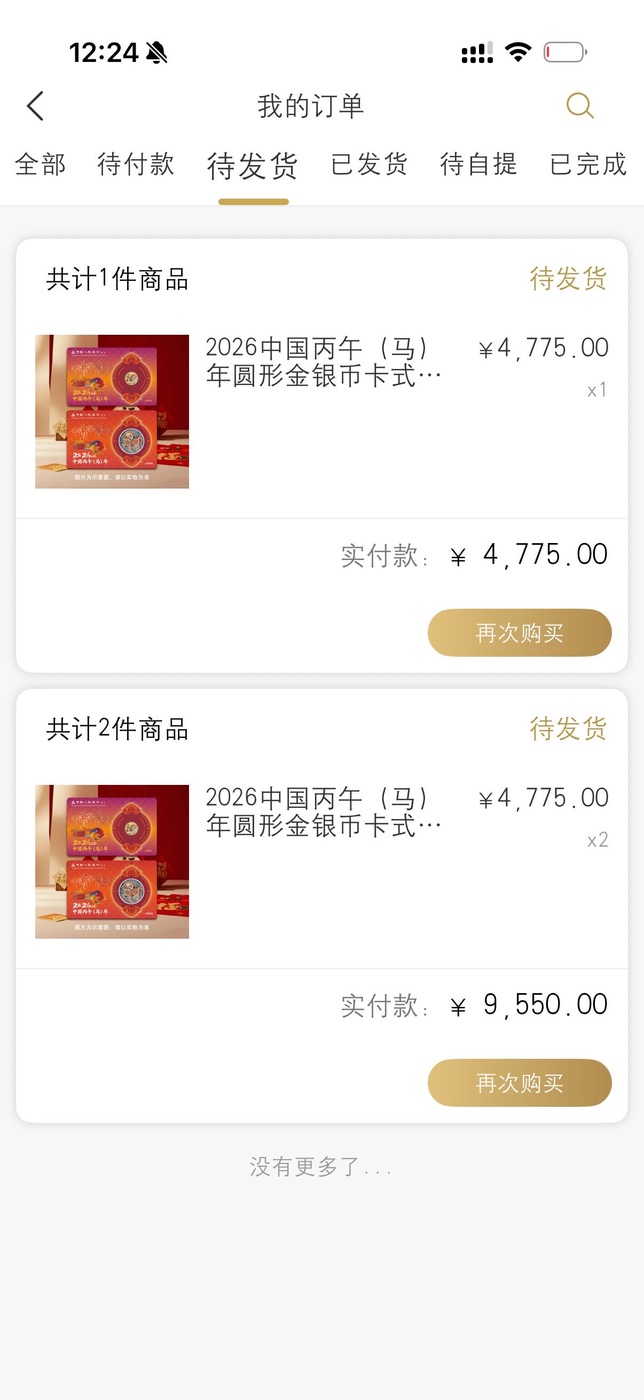Screen dimensions: 644x1400
Task: Open product thumbnail of the 1-item order
Action: coord(112,411)
